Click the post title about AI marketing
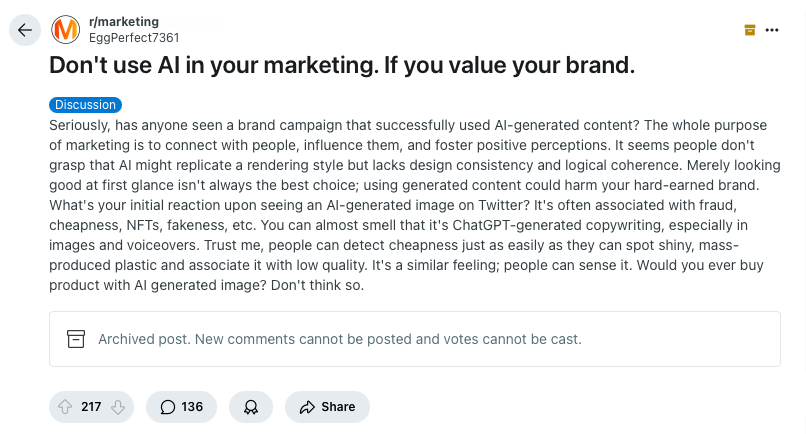The image size is (806, 434). pyautogui.click(x=342, y=66)
